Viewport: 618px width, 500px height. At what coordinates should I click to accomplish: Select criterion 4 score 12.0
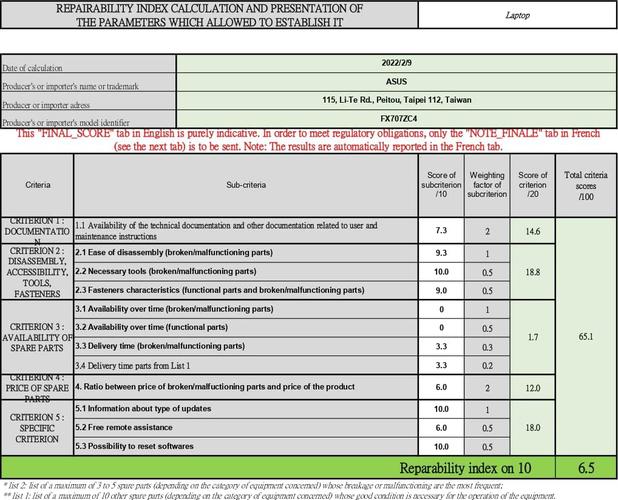tap(532, 388)
